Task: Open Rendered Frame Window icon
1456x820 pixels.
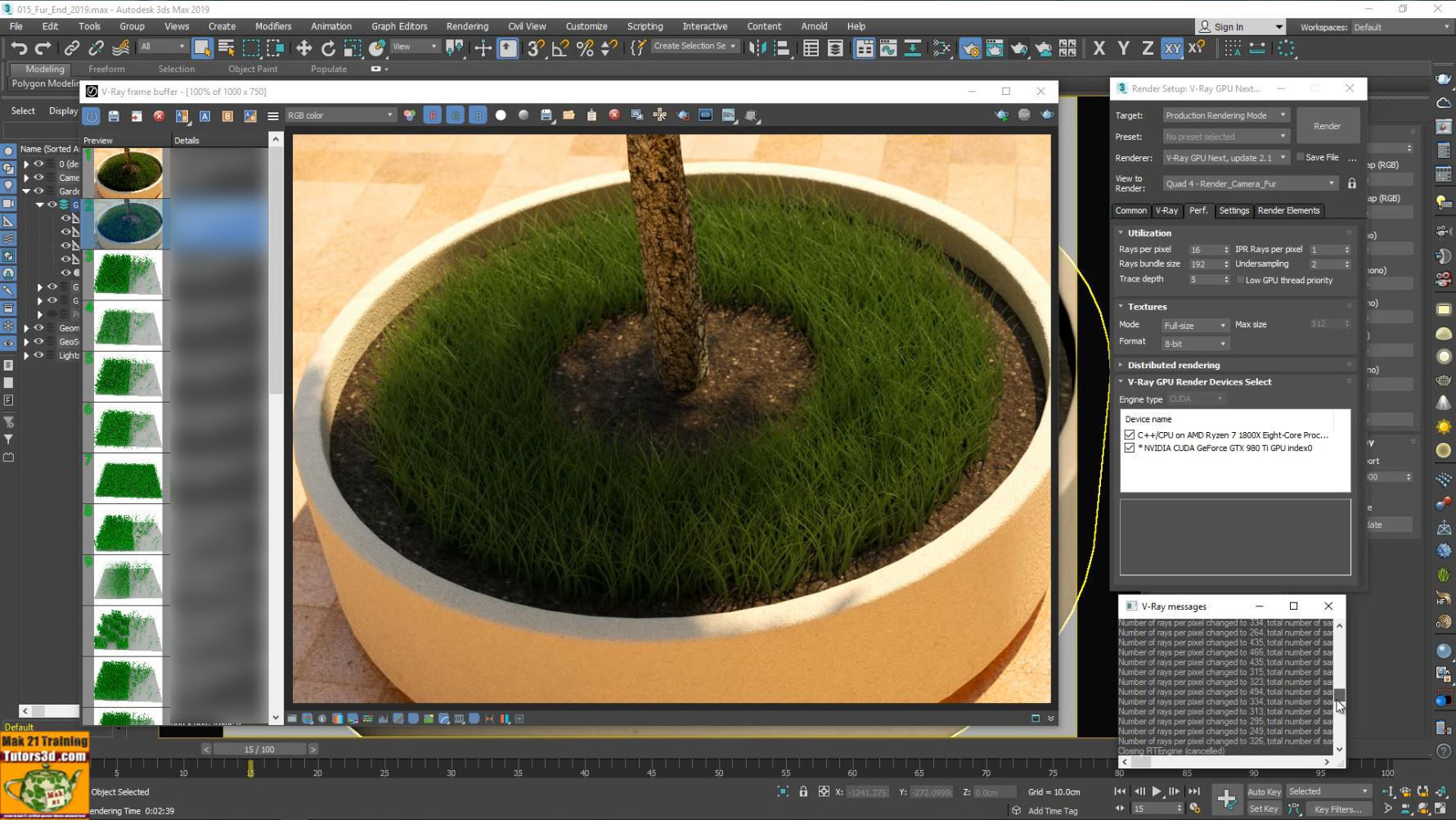Action: click(x=995, y=48)
